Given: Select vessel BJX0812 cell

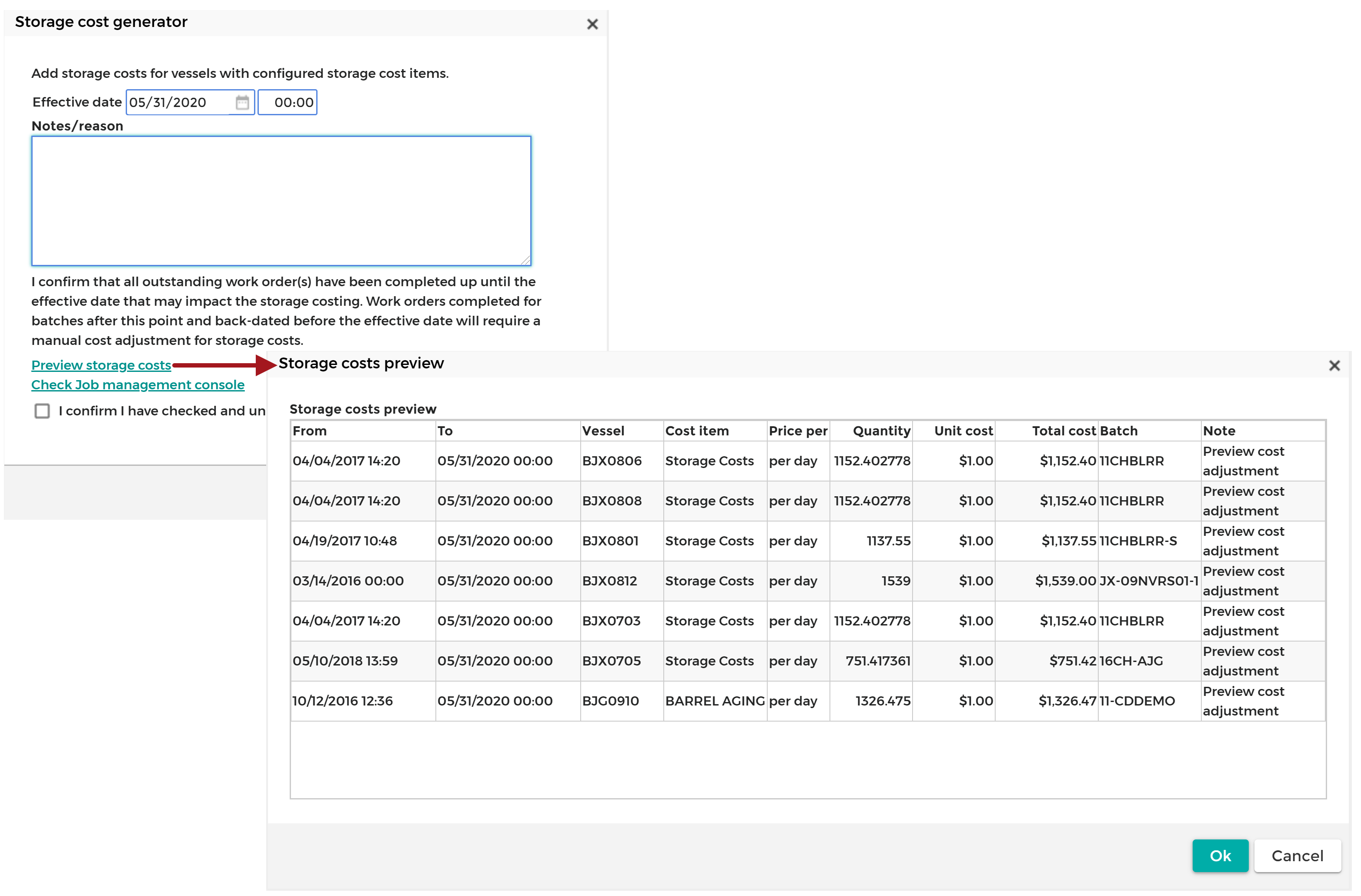Looking at the screenshot, I should (622, 582).
